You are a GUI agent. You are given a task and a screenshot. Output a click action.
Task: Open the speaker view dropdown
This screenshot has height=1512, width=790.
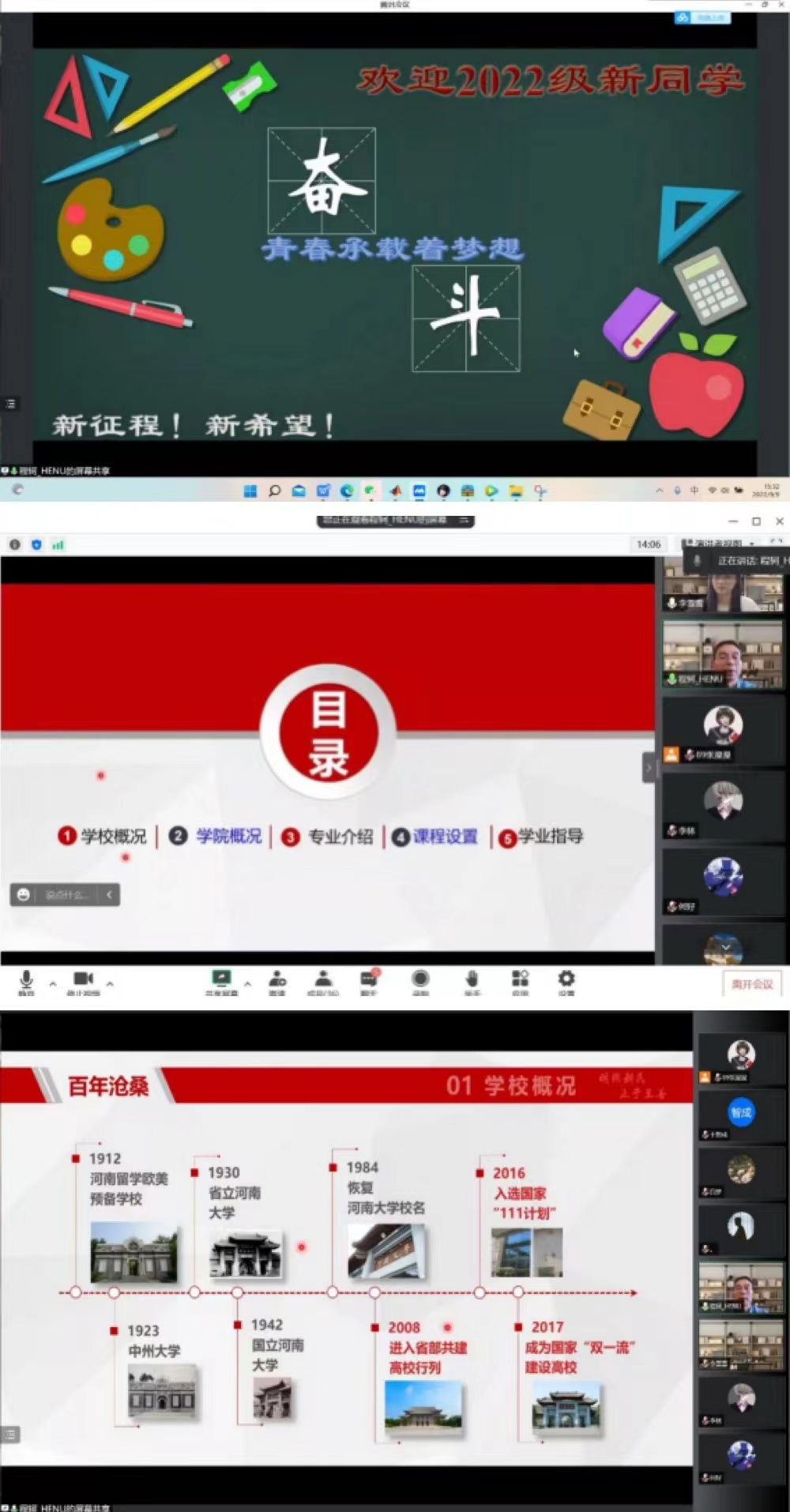720,543
